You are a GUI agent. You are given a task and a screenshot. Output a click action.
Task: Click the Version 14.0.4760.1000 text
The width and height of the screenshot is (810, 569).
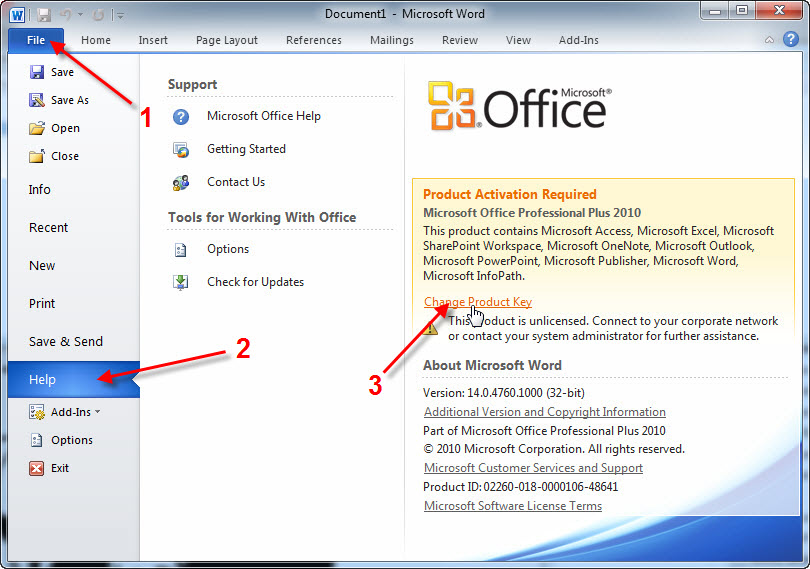pos(504,393)
